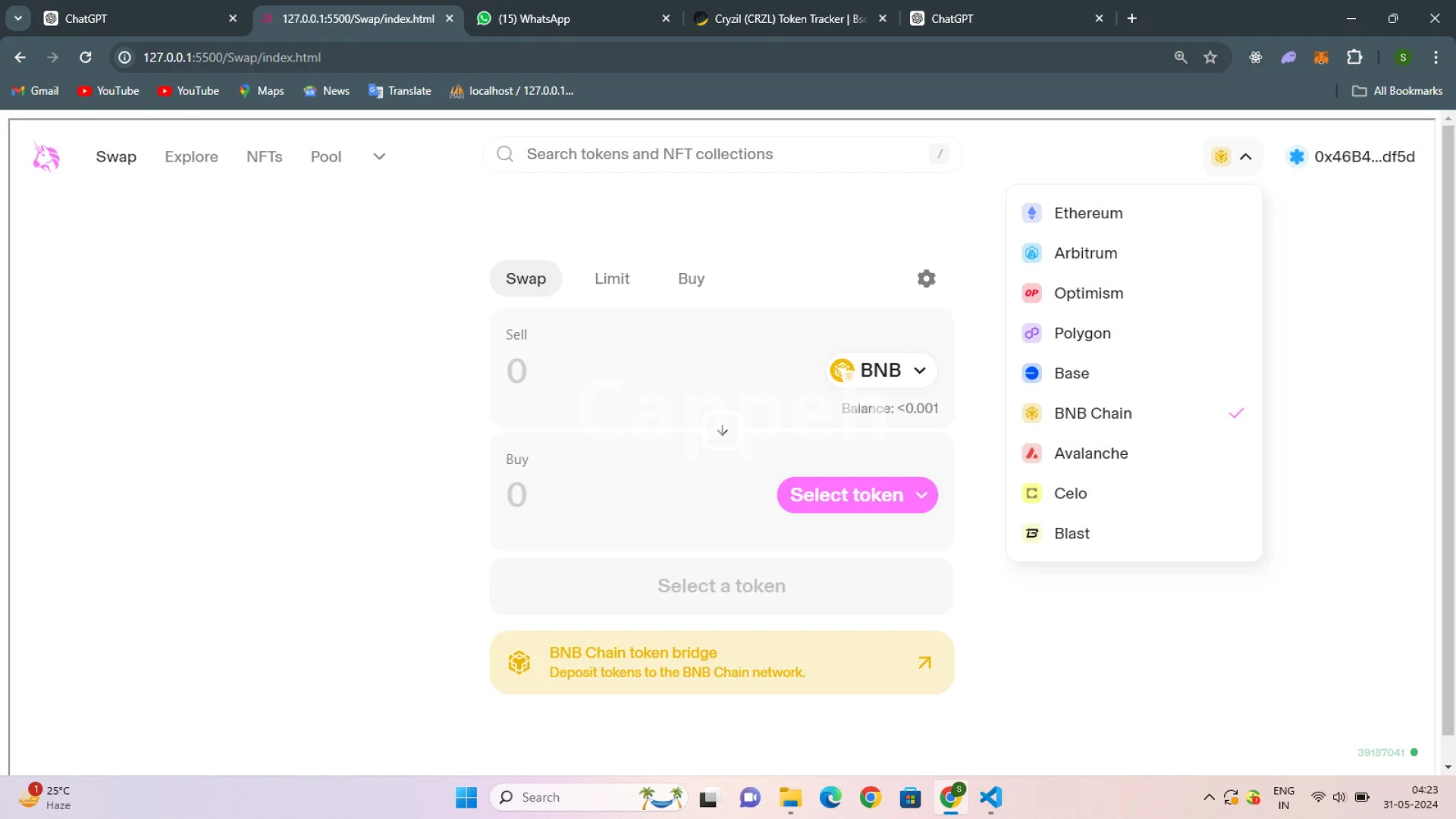
Task: Open the MetaMask fox extension
Action: pyautogui.click(x=1321, y=58)
